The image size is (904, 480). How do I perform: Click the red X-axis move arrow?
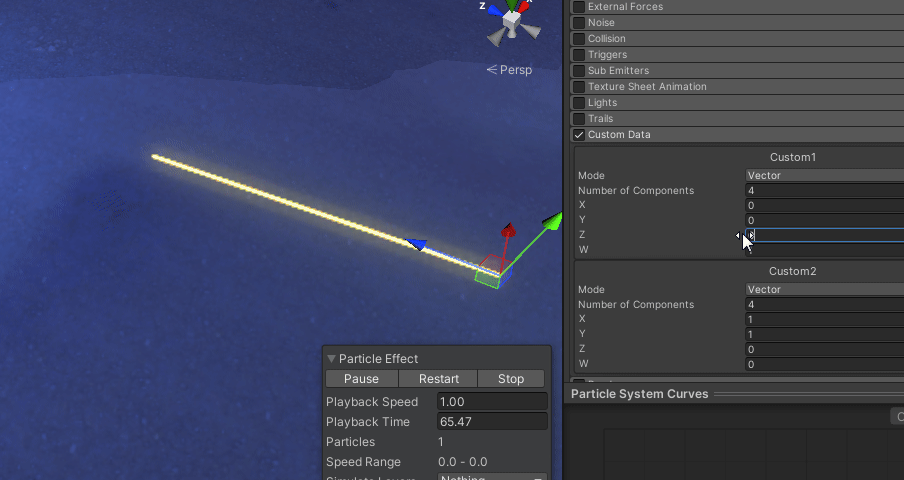508,232
